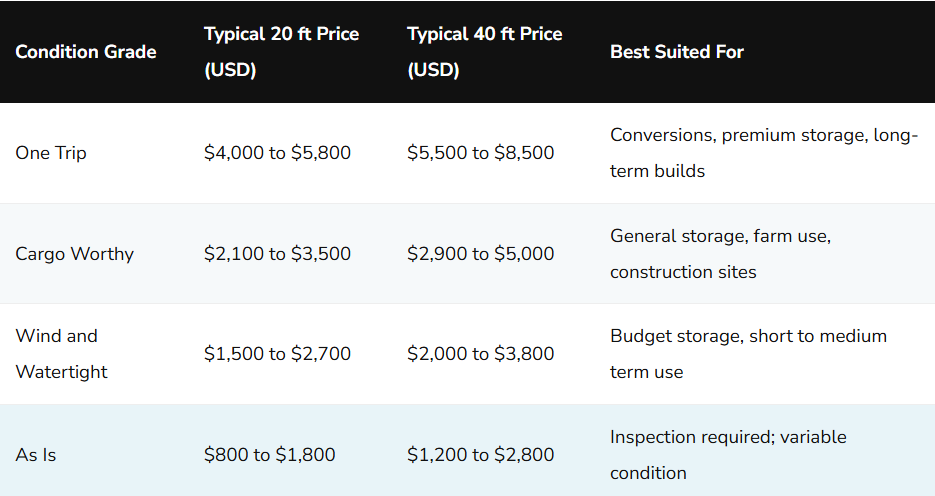935x496 pixels.
Task: Click the $2,000 to $3,800 price cell
Action: click(x=480, y=354)
